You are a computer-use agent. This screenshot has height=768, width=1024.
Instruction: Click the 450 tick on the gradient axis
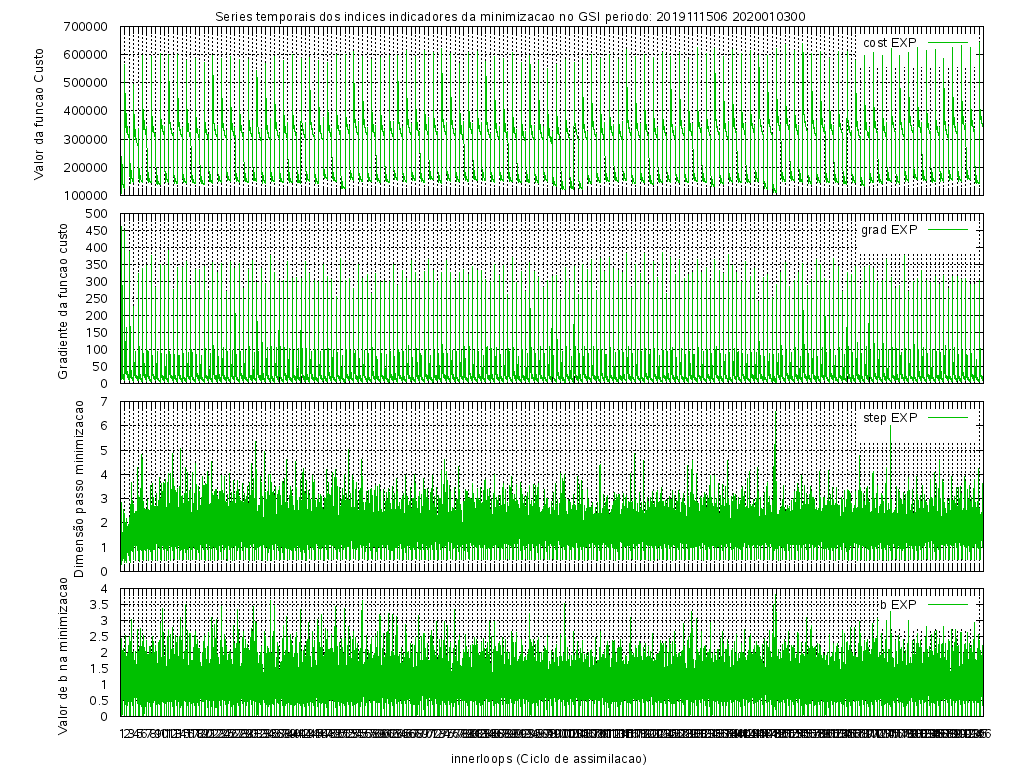pos(96,231)
